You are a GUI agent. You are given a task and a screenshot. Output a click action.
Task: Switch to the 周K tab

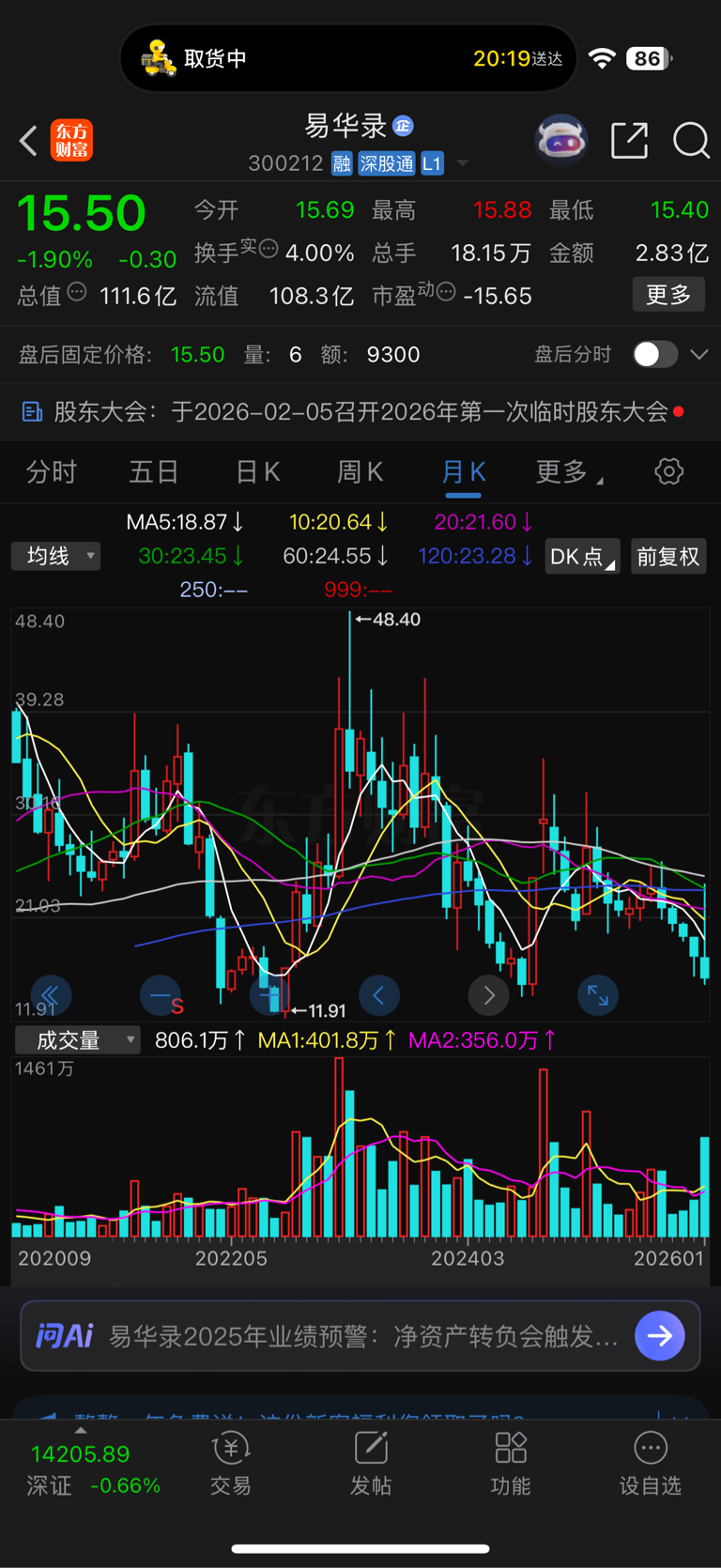point(360,471)
